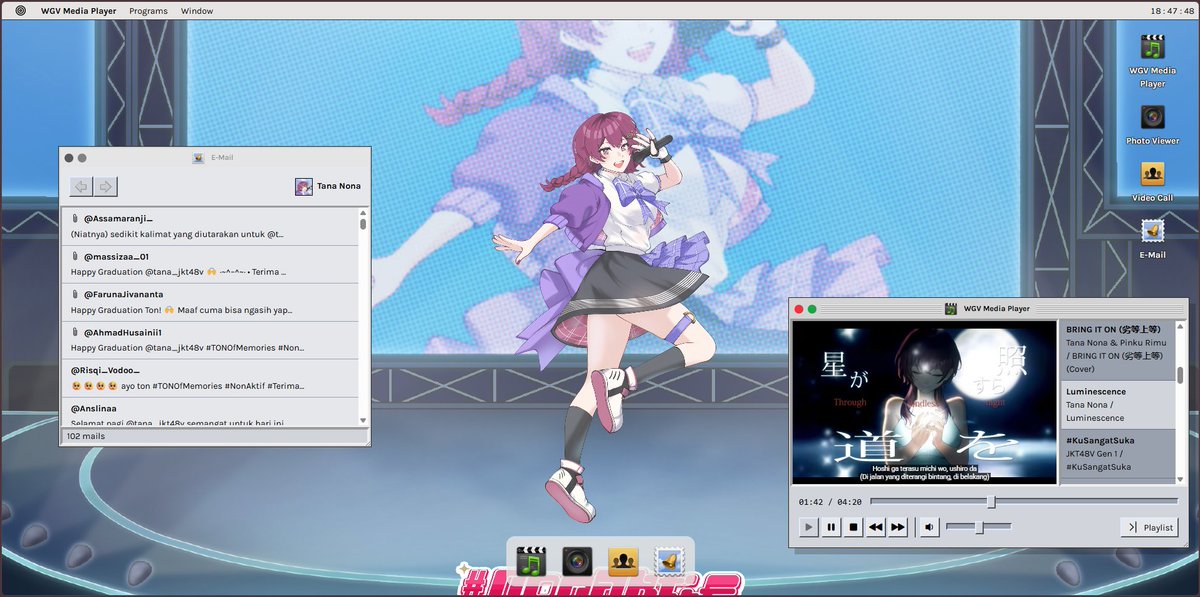The image size is (1200, 597).
Task: Select #KuSangatSuka playlist entry
Action: pos(1117,454)
